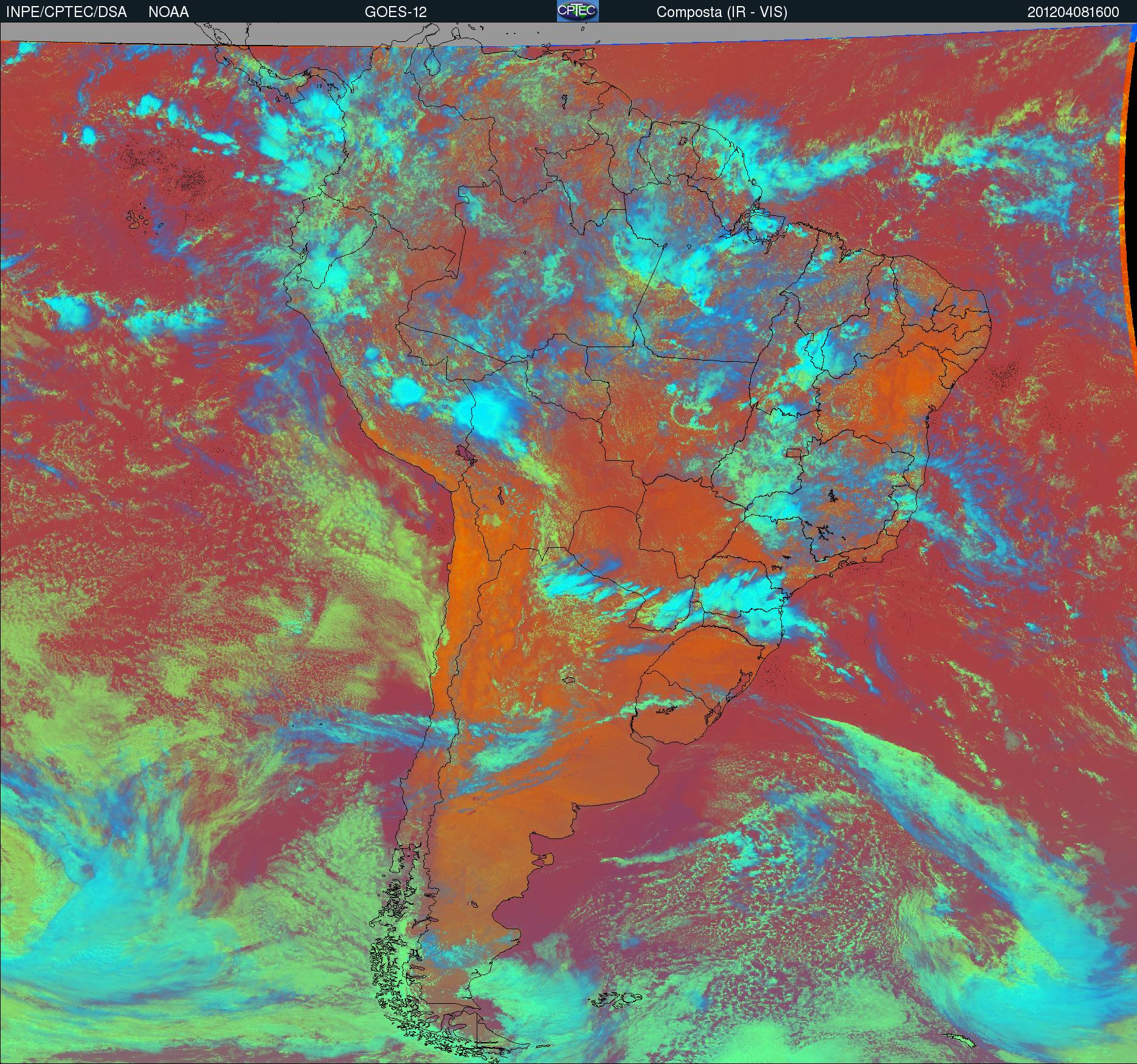Click the GOES-12 satellite label
The height and width of the screenshot is (1064, 1137).
(395, 12)
